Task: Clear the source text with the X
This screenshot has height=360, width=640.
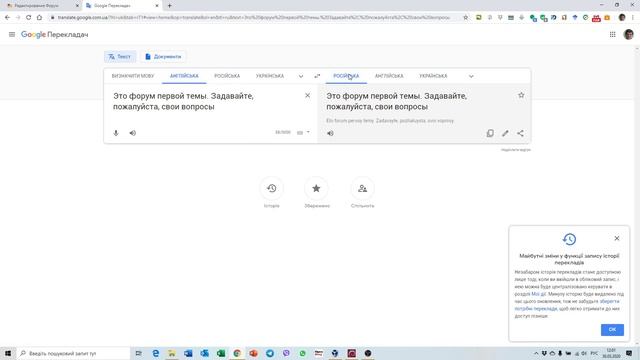Action: click(x=307, y=96)
